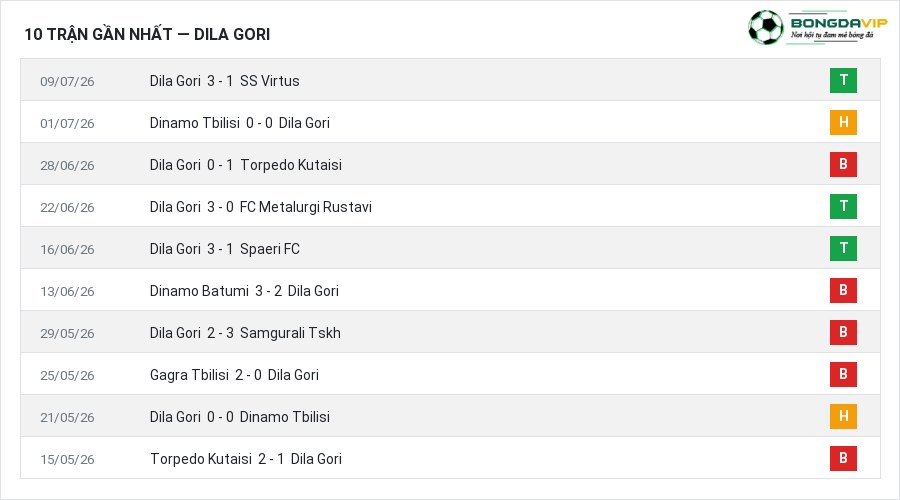Open Dila Gori 3 - 1 SS Virtus match
The image size is (900, 500).
(x=224, y=81)
